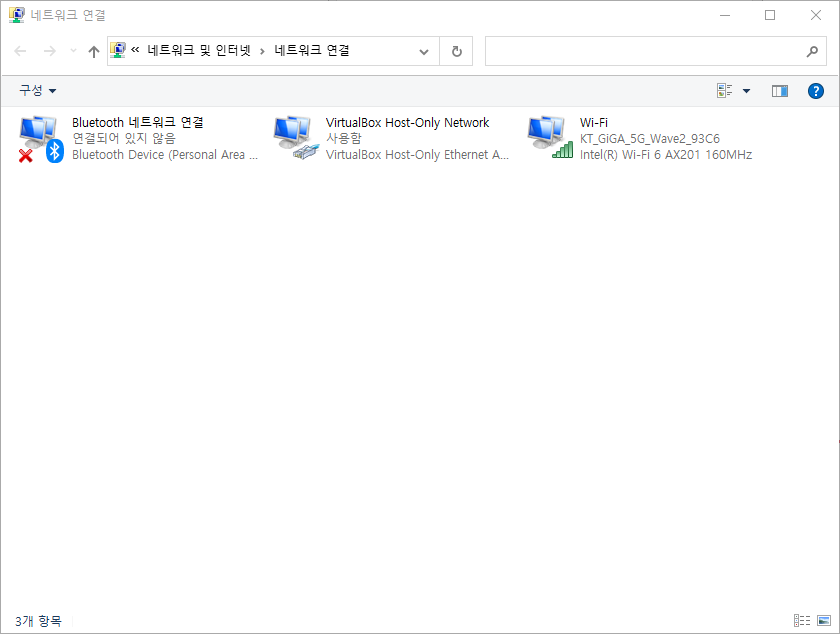Image resolution: width=840 pixels, height=634 pixels.
Task: Minimize the 네트워크 연결 window
Action: pyautogui.click(x=725, y=15)
